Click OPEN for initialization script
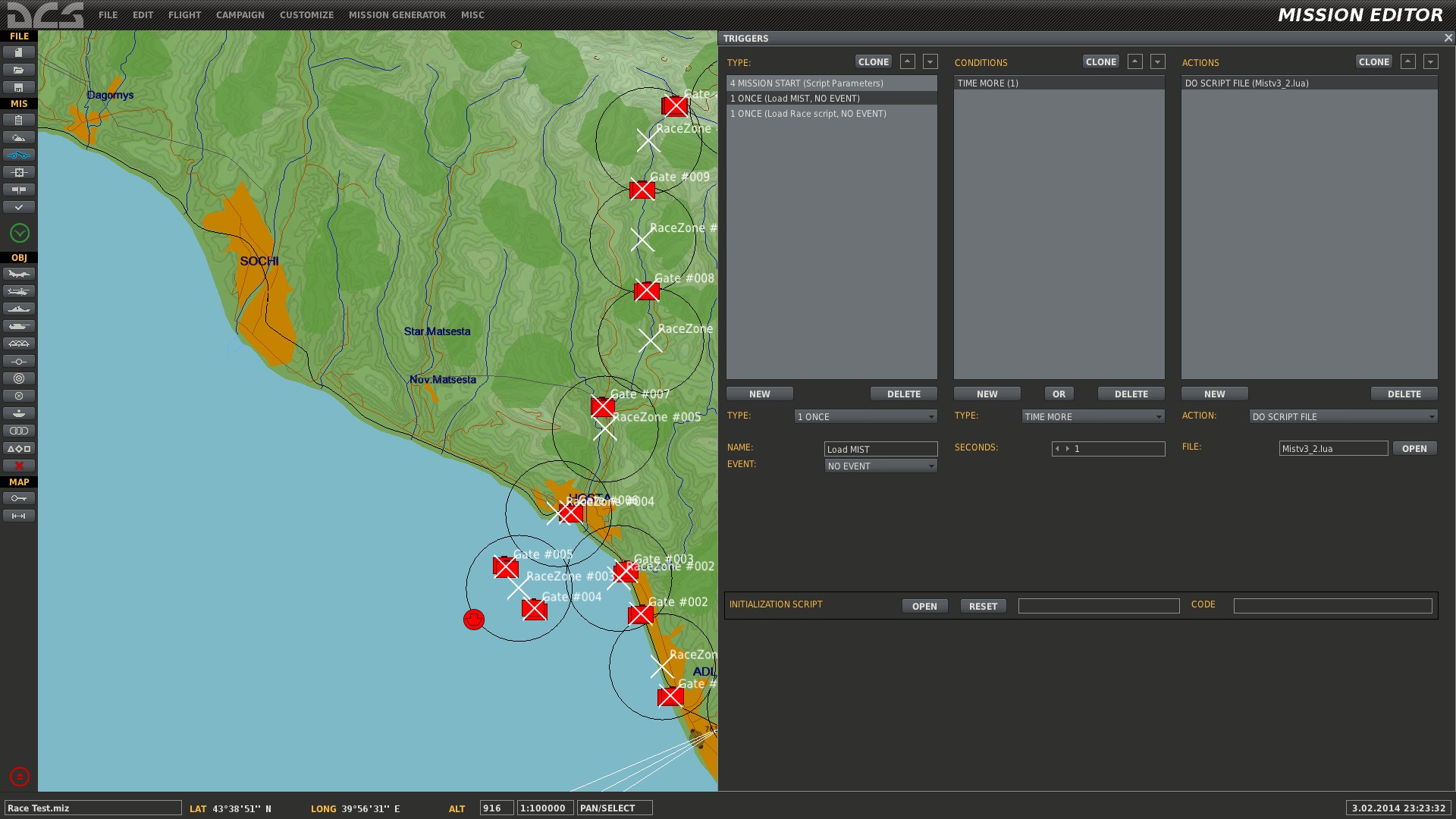This screenshot has width=1456, height=819. [x=925, y=606]
